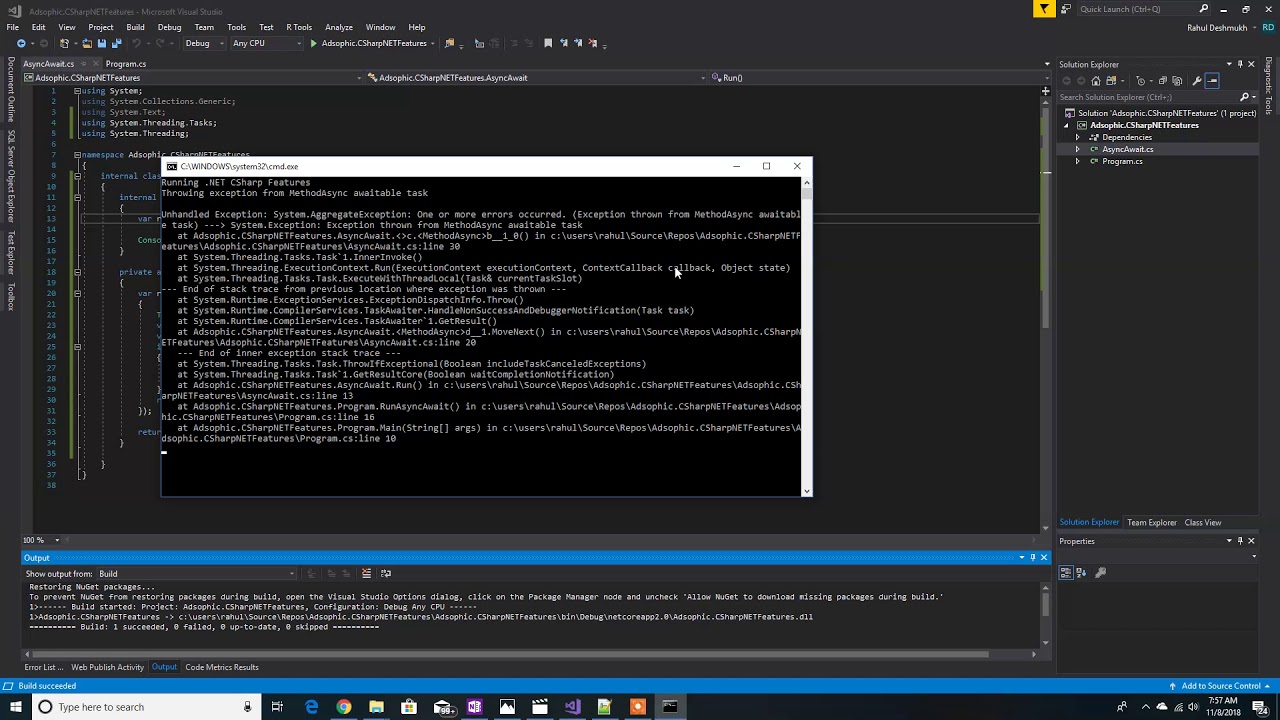Open Properties wrench icon in Solution Explorer
Viewport: 1280px width, 720px height.
click(1197, 81)
